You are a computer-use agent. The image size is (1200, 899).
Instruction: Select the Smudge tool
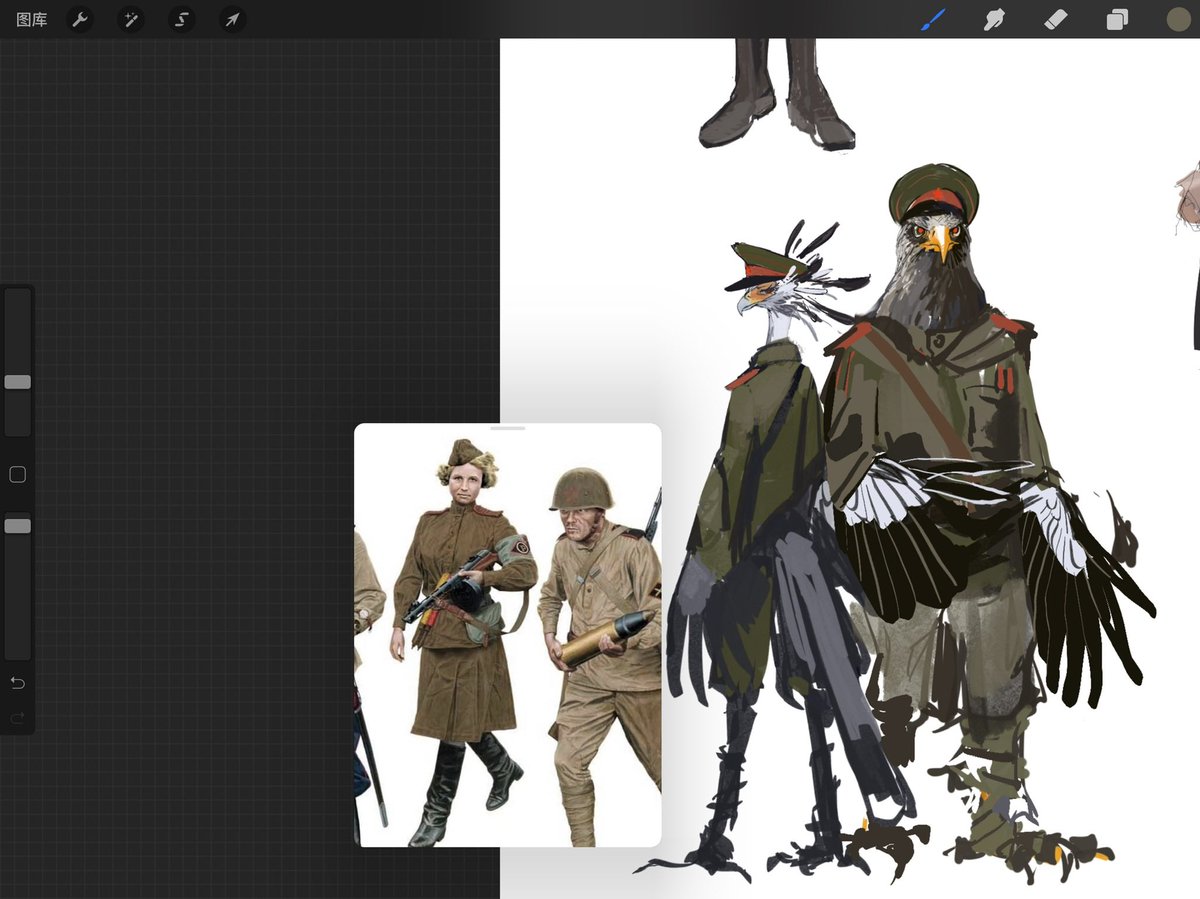pyautogui.click(x=994, y=19)
